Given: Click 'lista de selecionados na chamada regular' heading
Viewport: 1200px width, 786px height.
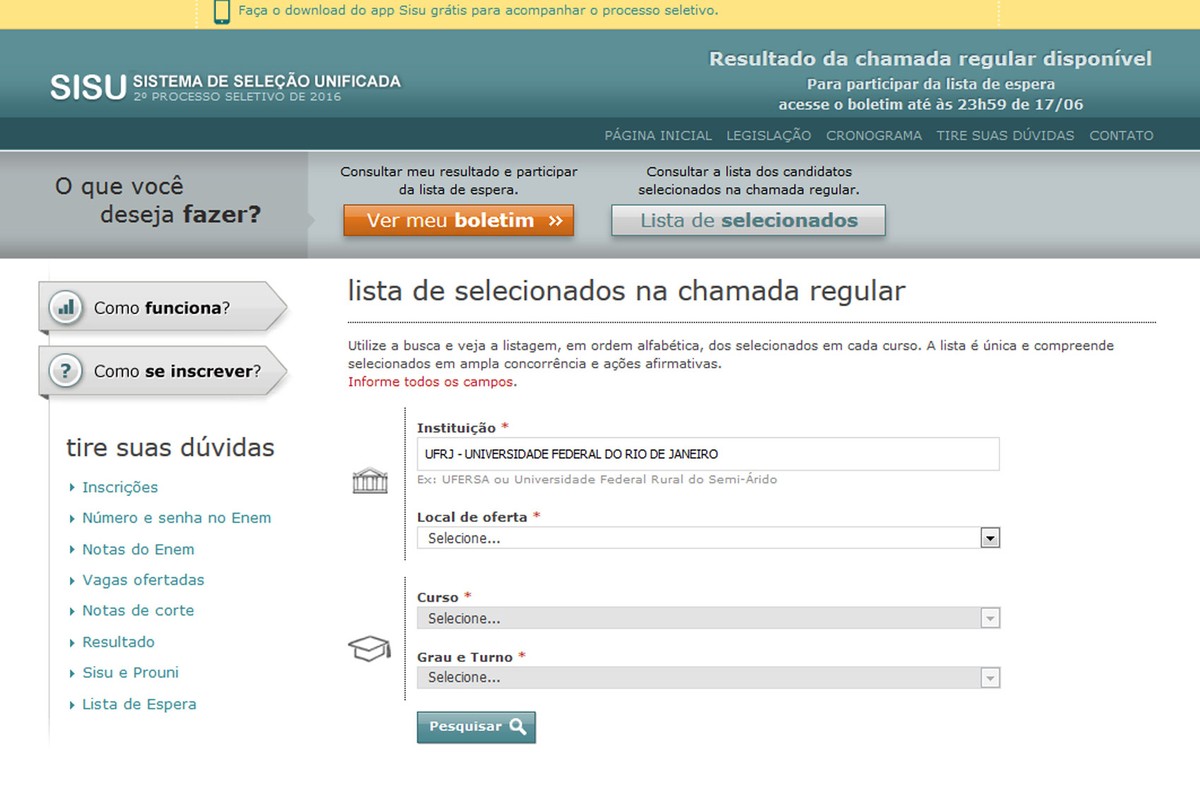Looking at the screenshot, I should coord(627,291).
